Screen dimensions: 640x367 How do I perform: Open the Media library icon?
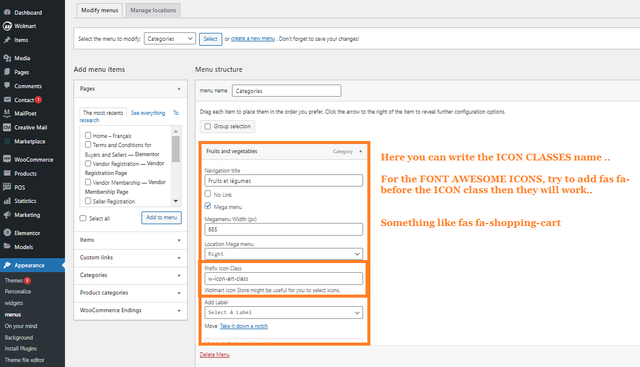pyautogui.click(x=7, y=58)
